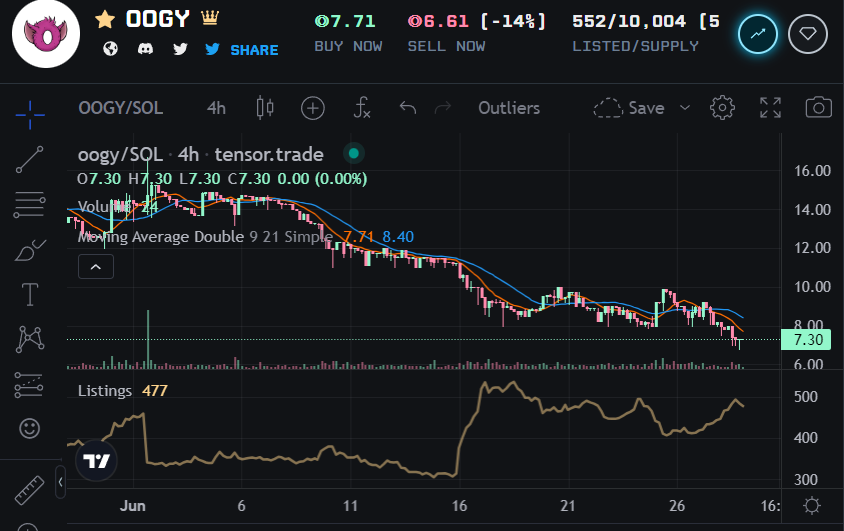The height and width of the screenshot is (531, 844).
Task: Open the candlestick chart type selector
Action: point(265,108)
